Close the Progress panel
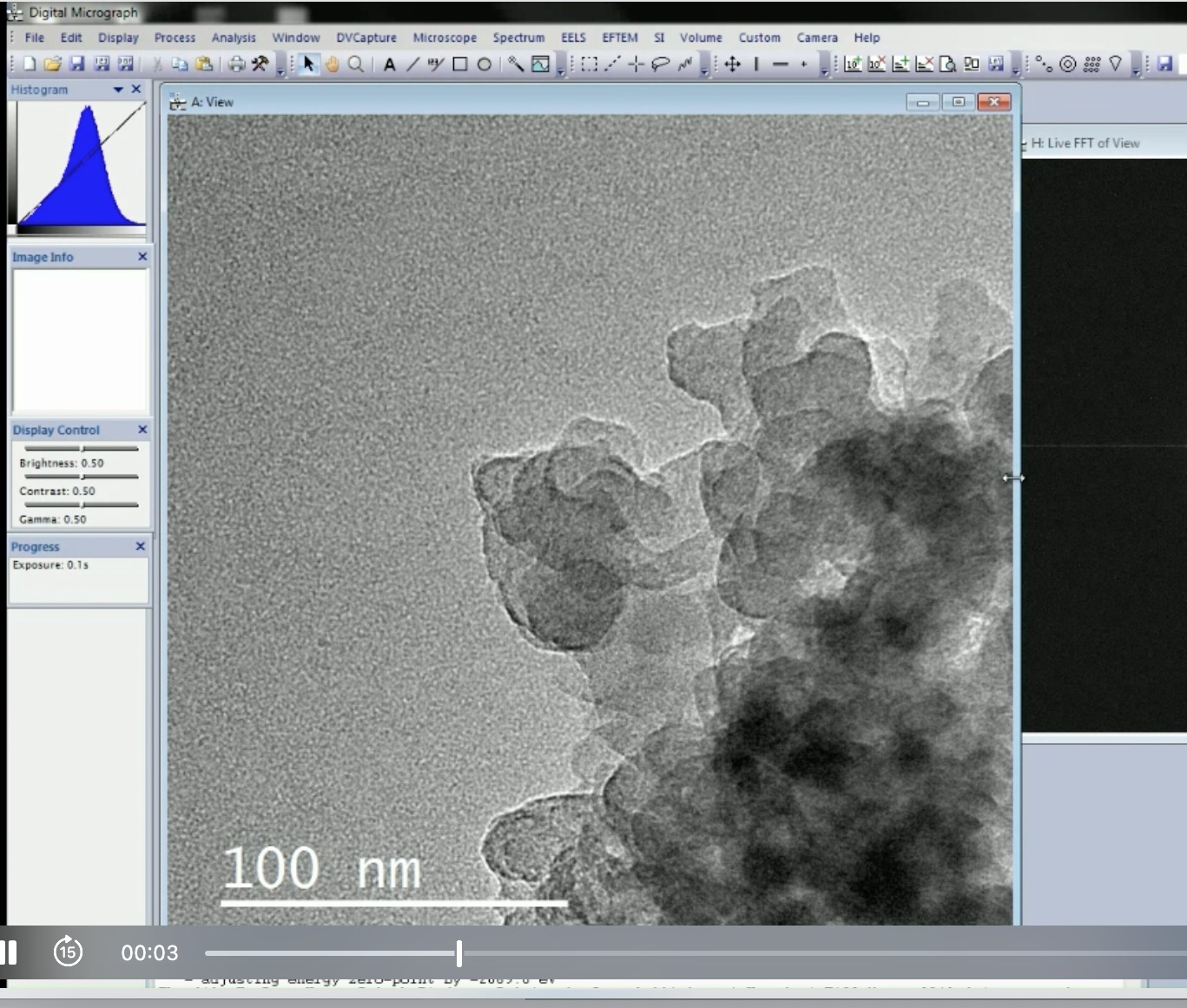The image size is (1187, 1008). coord(141,546)
